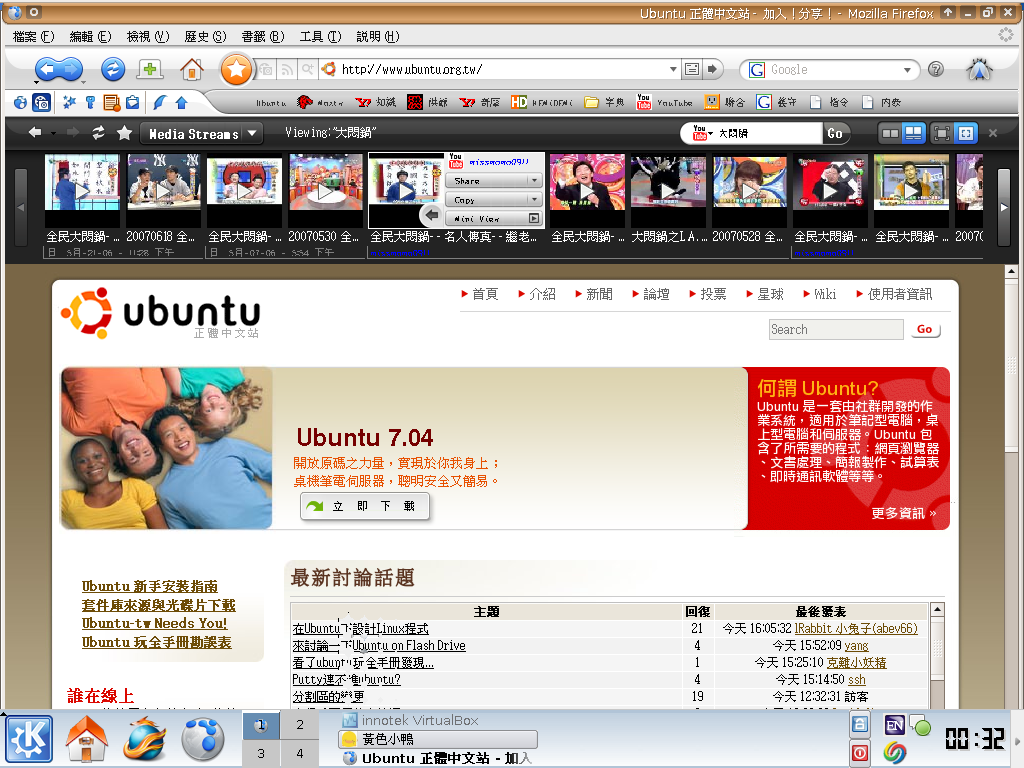Open 來討論一下Ubuntu on Flash Drive topic
Image resolution: width=1024 pixels, height=768 pixels.
pyautogui.click(x=379, y=646)
